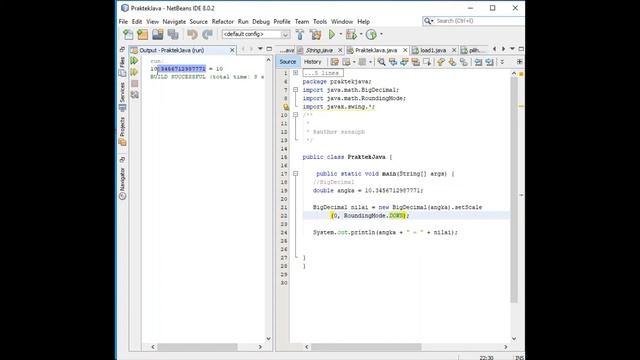640x360 pixels.
Task: Switch to History view
Action: [313, 62]
